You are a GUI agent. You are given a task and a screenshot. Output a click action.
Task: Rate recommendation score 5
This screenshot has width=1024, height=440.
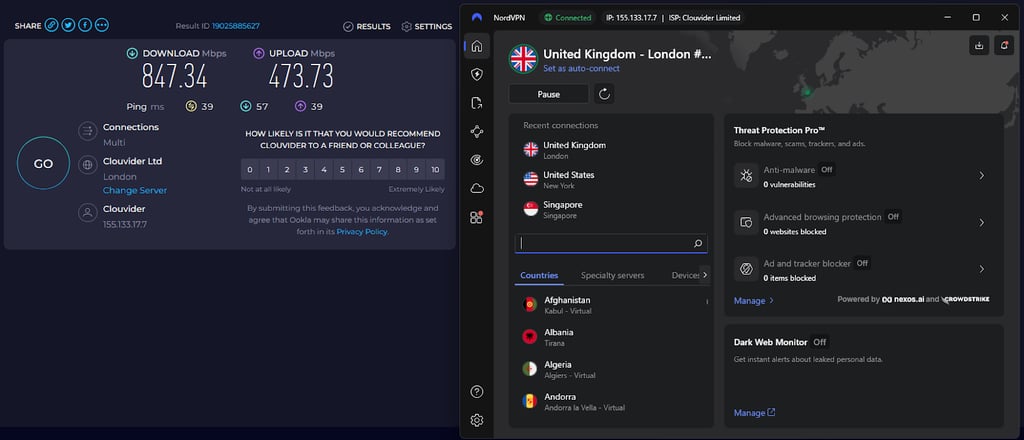(343, 170)
